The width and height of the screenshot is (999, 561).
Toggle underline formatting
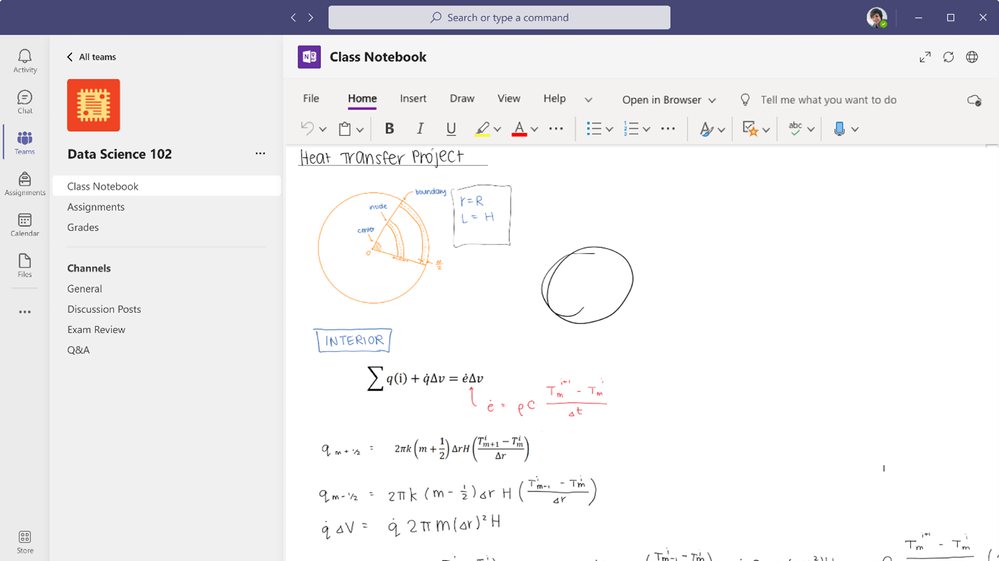click(x=451, y=129)
